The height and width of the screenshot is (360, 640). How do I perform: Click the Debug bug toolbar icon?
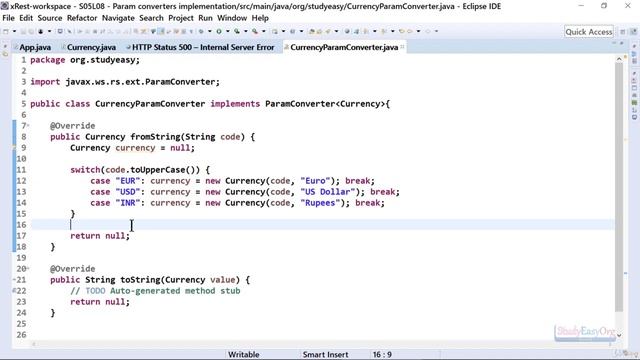[201, 31]
